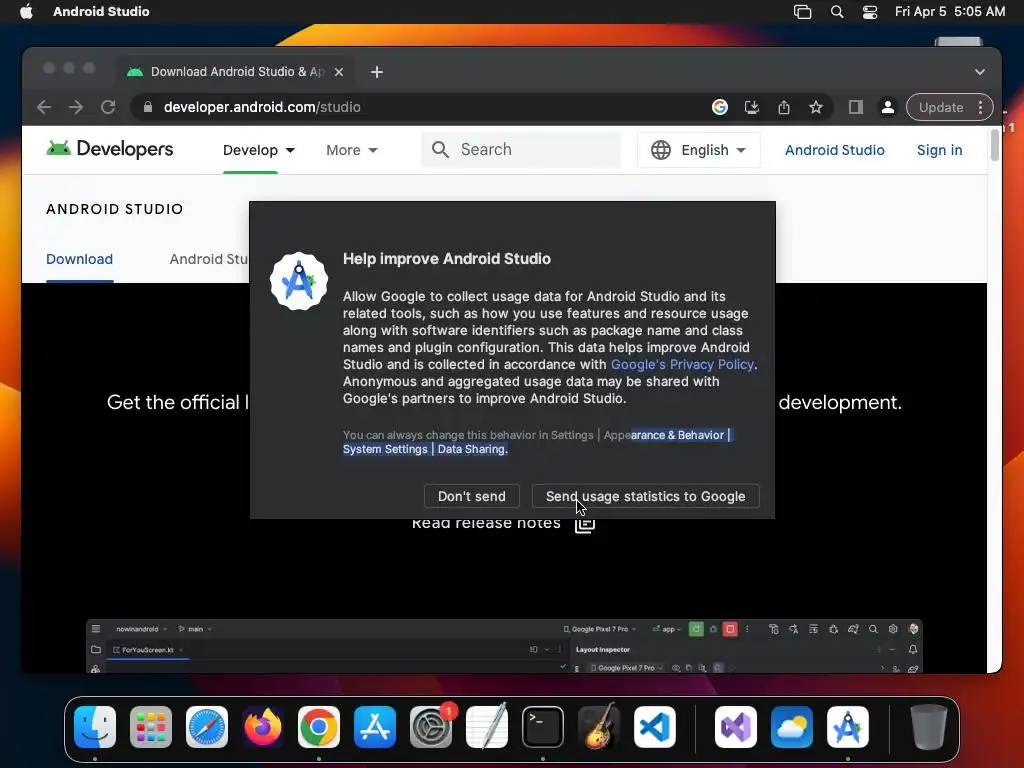
Task: Open a new Chrome tab
Action: (x=377, y=72)
